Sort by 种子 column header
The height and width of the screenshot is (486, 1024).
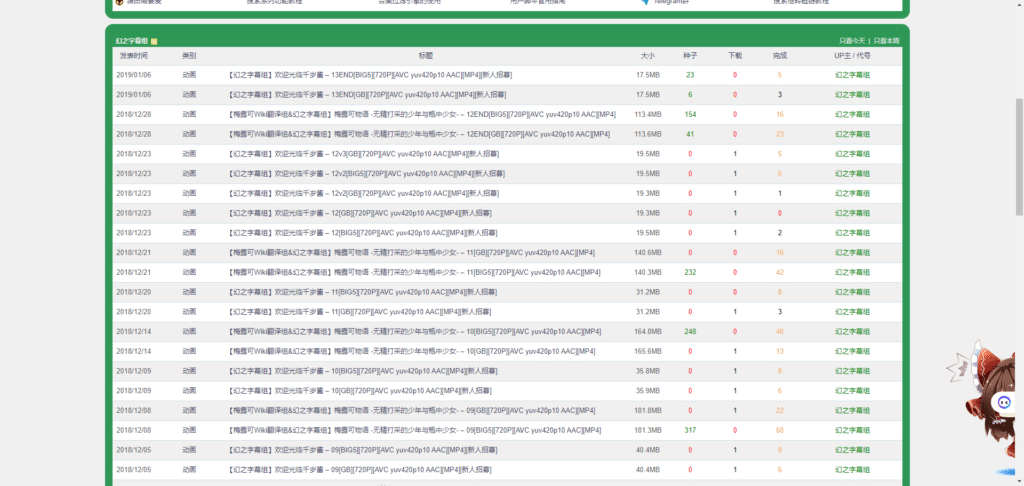click(690, 56)
